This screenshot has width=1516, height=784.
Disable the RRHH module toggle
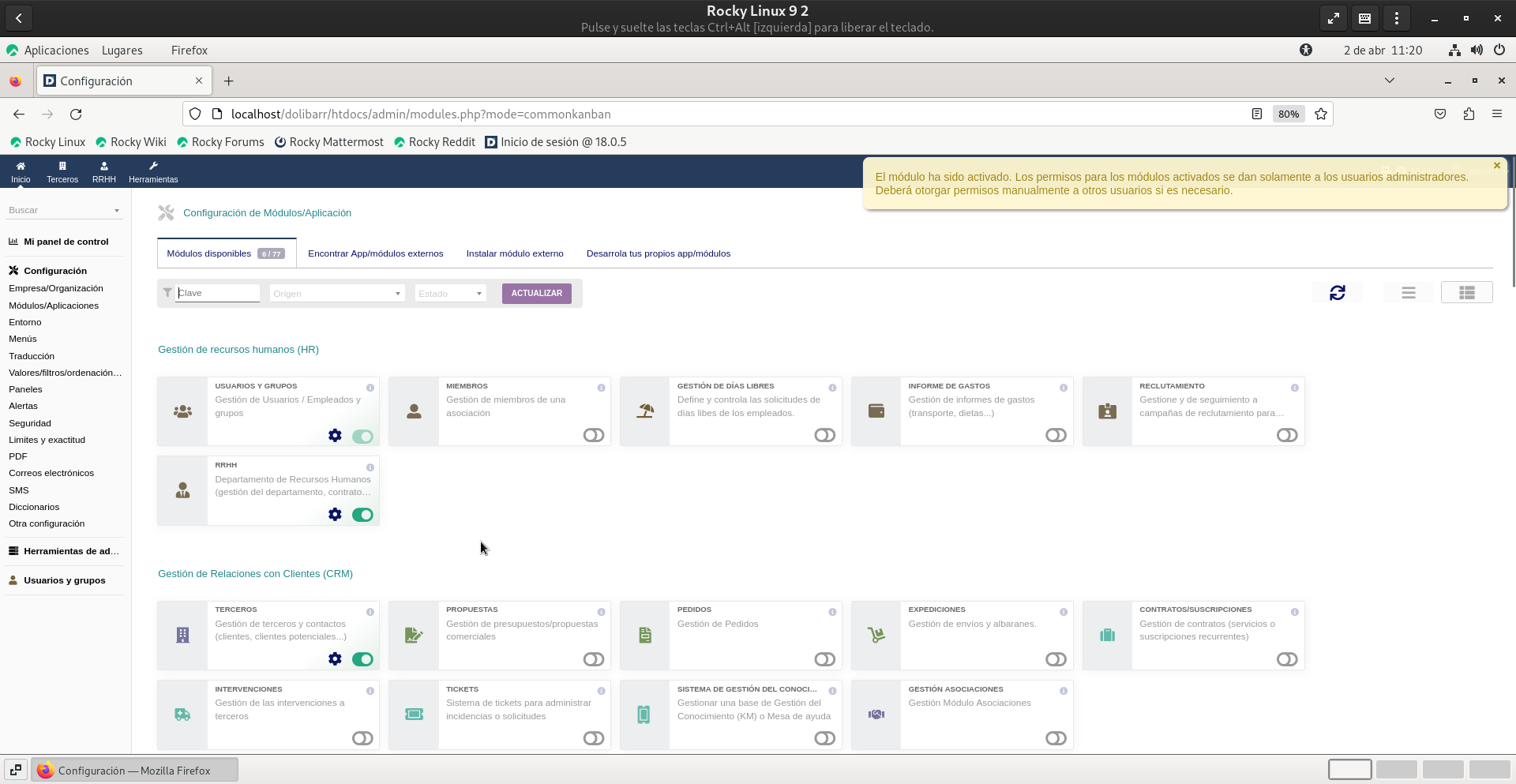(x=362, y=515)
